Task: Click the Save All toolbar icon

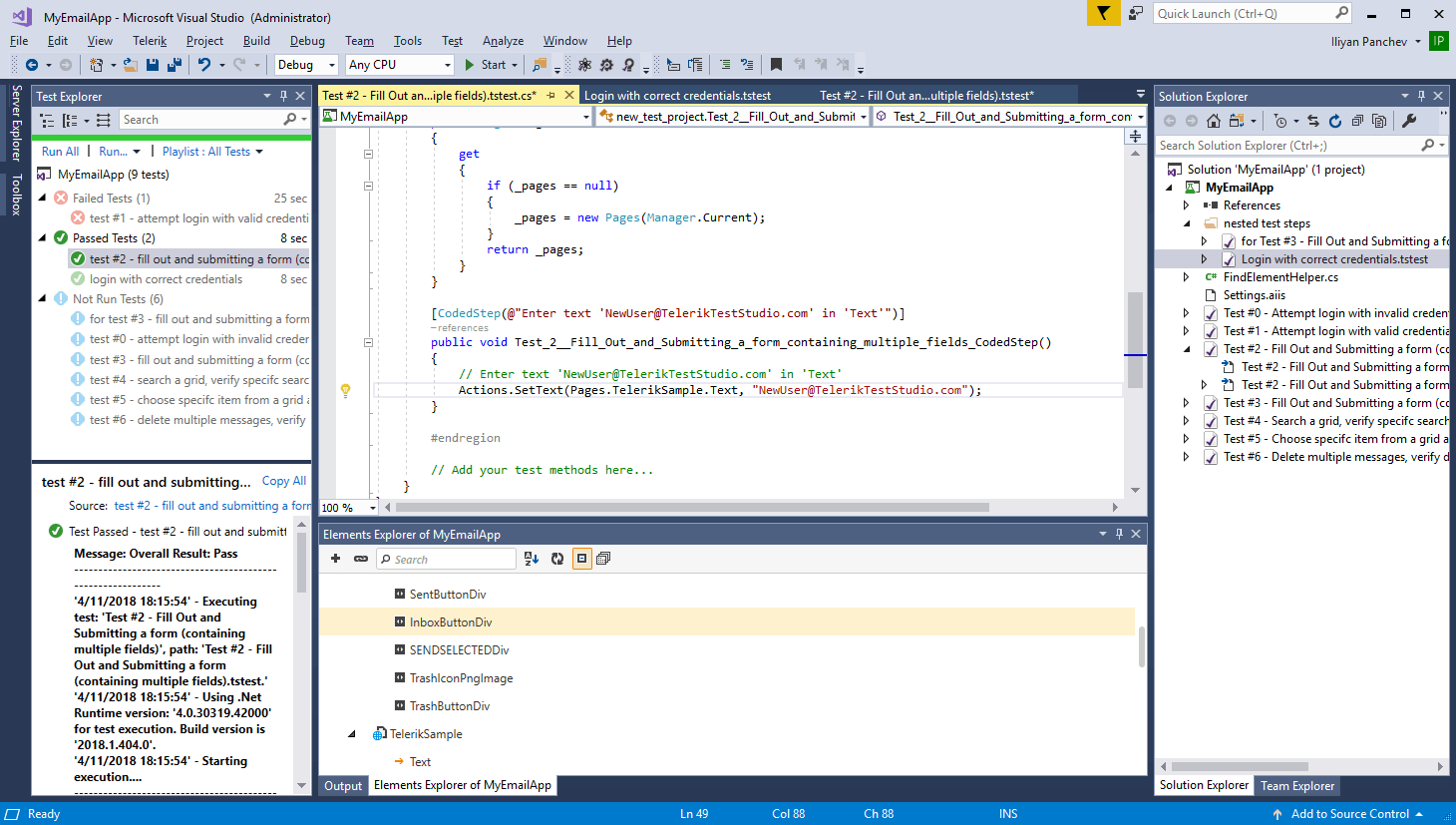Action: [x=175, y=65]
